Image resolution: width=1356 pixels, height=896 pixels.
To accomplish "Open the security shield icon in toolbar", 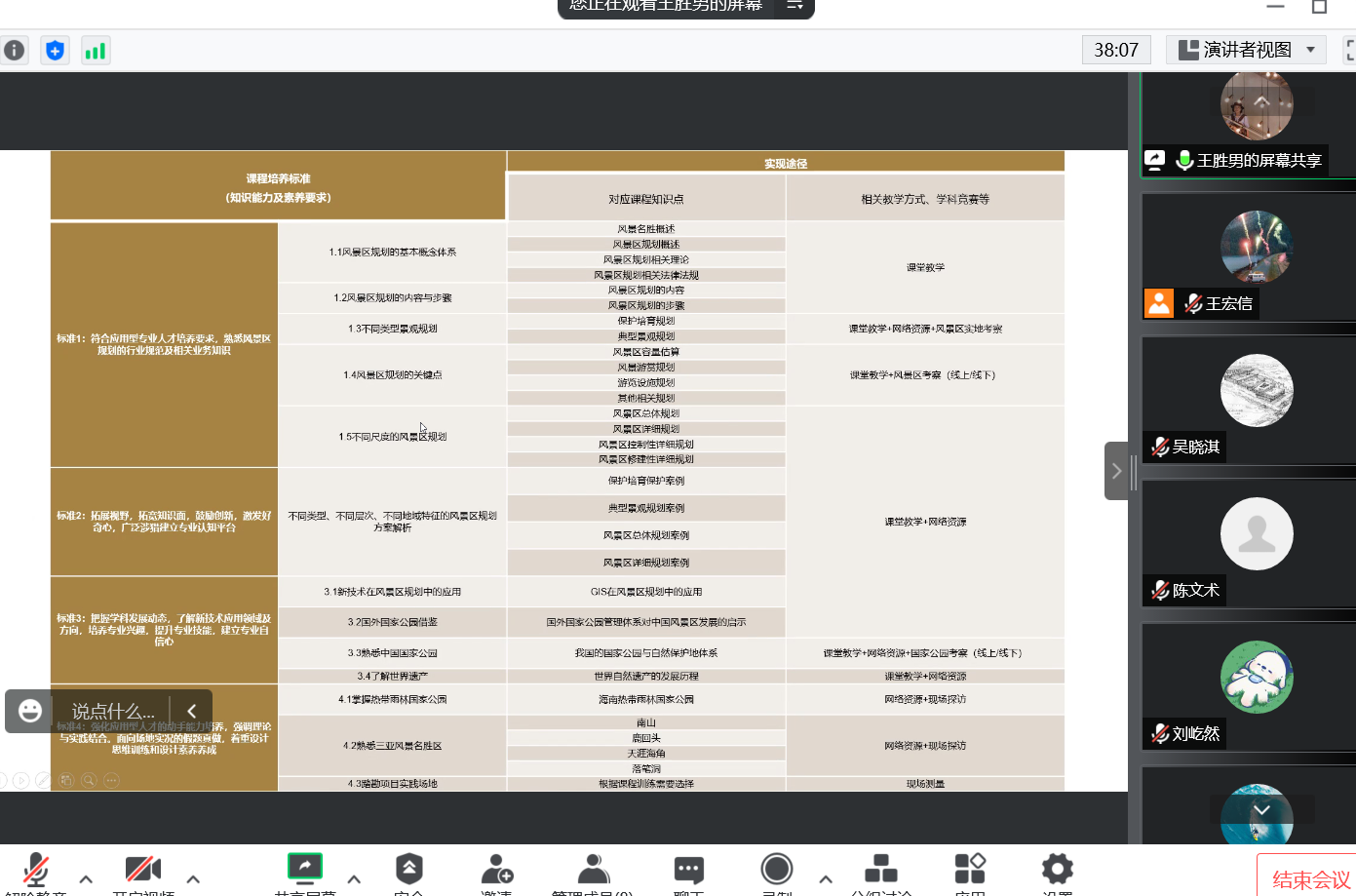I will [408, 868].
